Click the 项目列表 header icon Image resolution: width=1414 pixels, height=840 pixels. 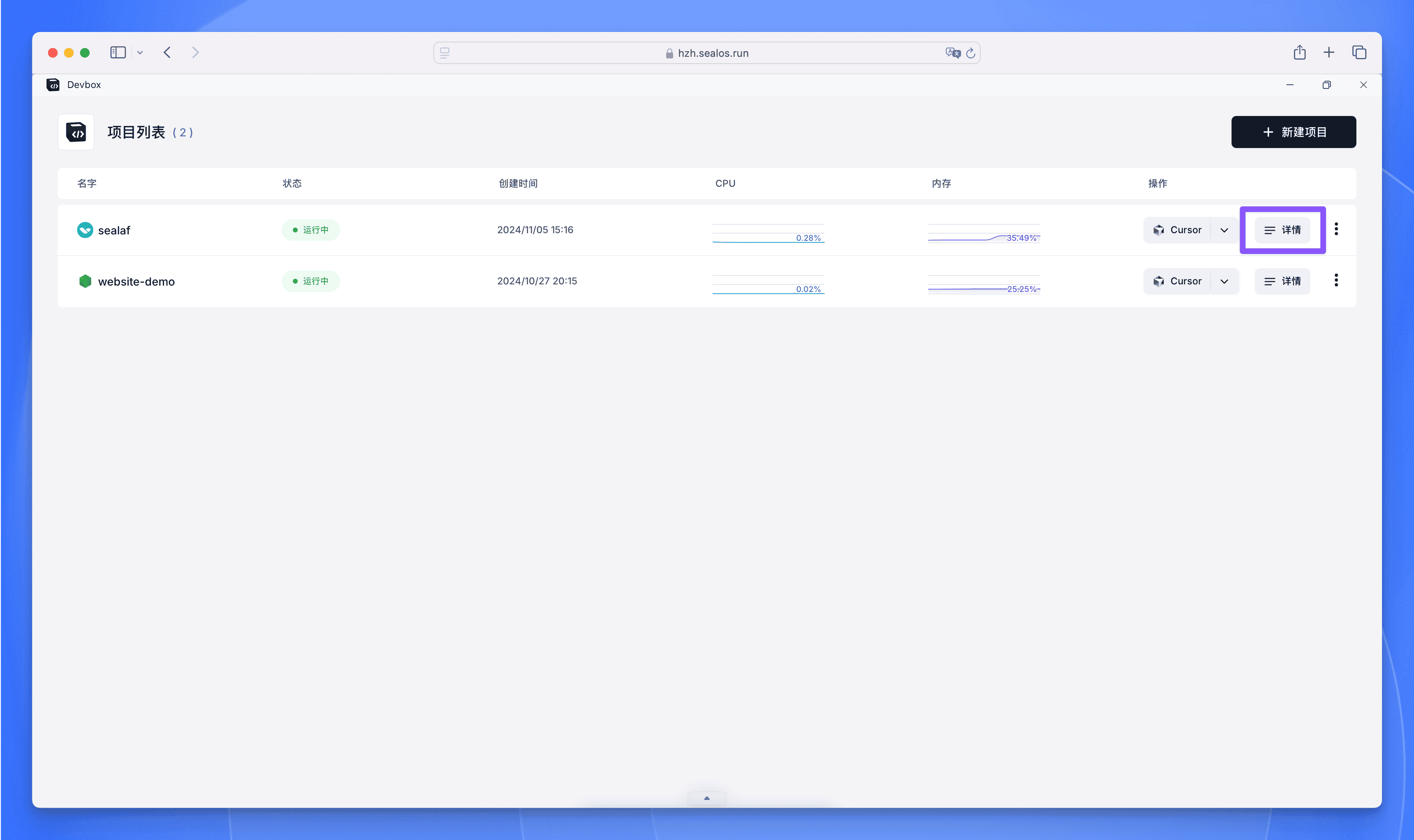75,132
